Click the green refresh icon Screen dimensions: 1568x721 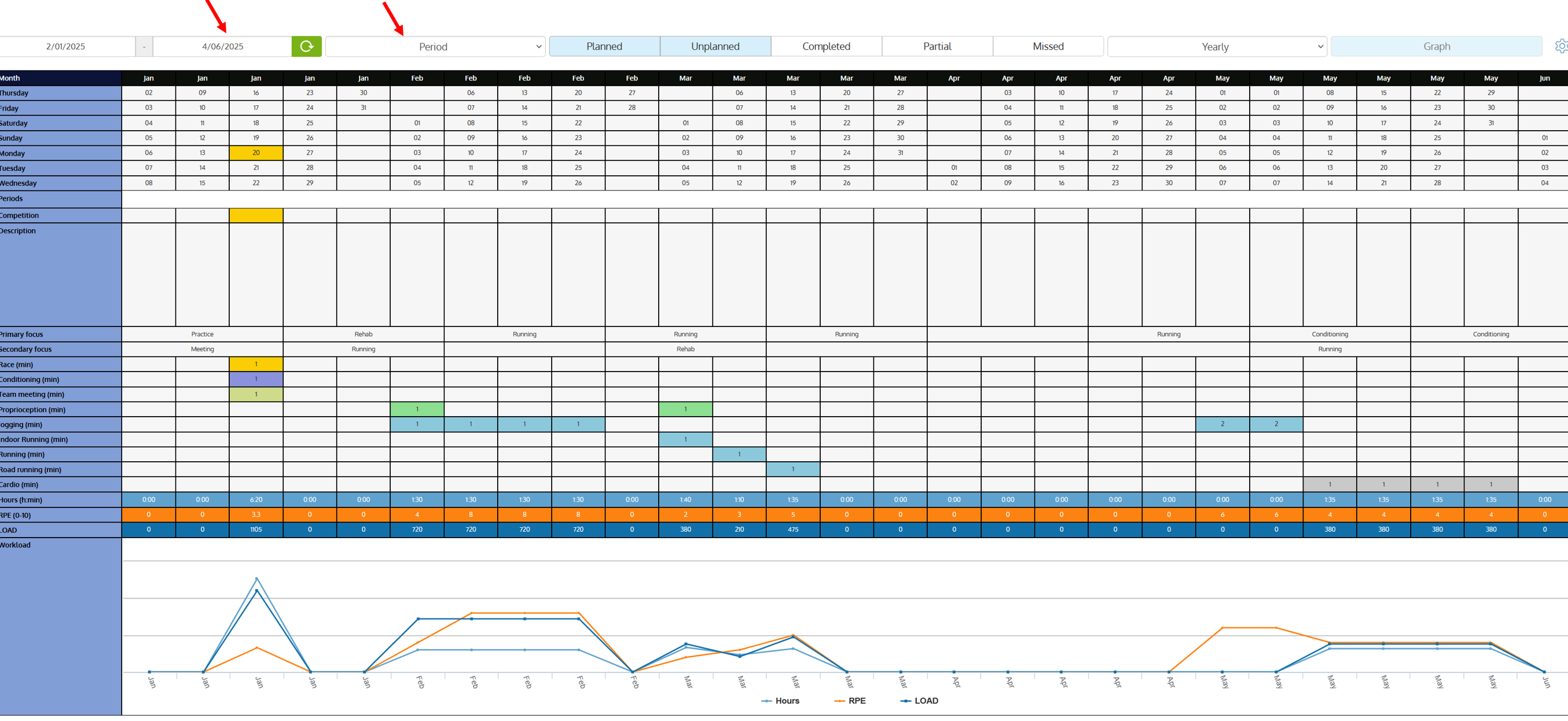306,46
